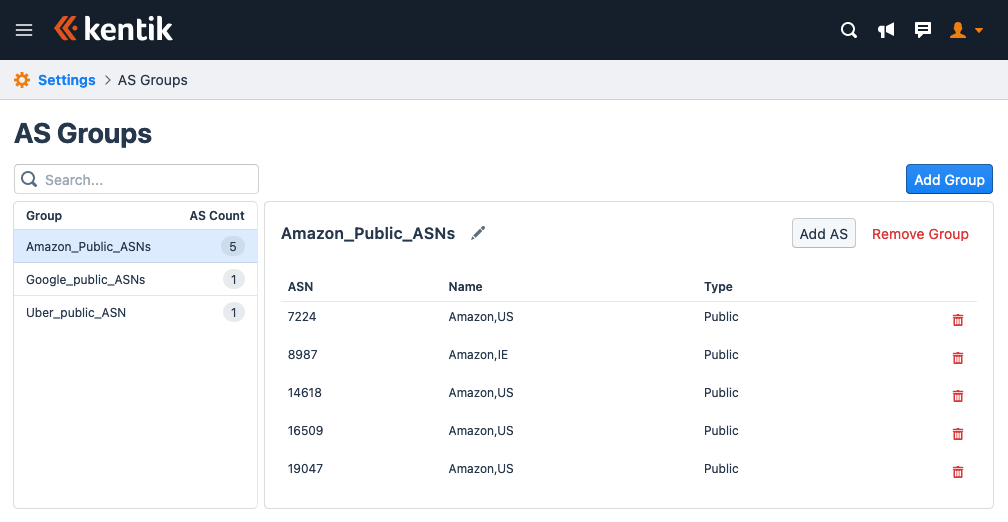Viewport: 1008px width, 522px height.
Task: Click the Add Group button
Action: click(x=949, y=179)
